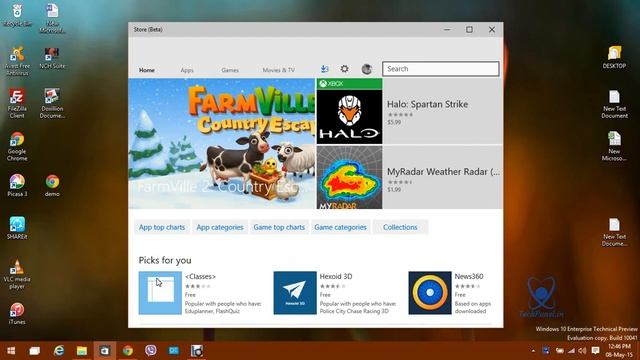Open the Halo game tile image
The width and height of the screenshot is (640, 360).
point(349,111)
